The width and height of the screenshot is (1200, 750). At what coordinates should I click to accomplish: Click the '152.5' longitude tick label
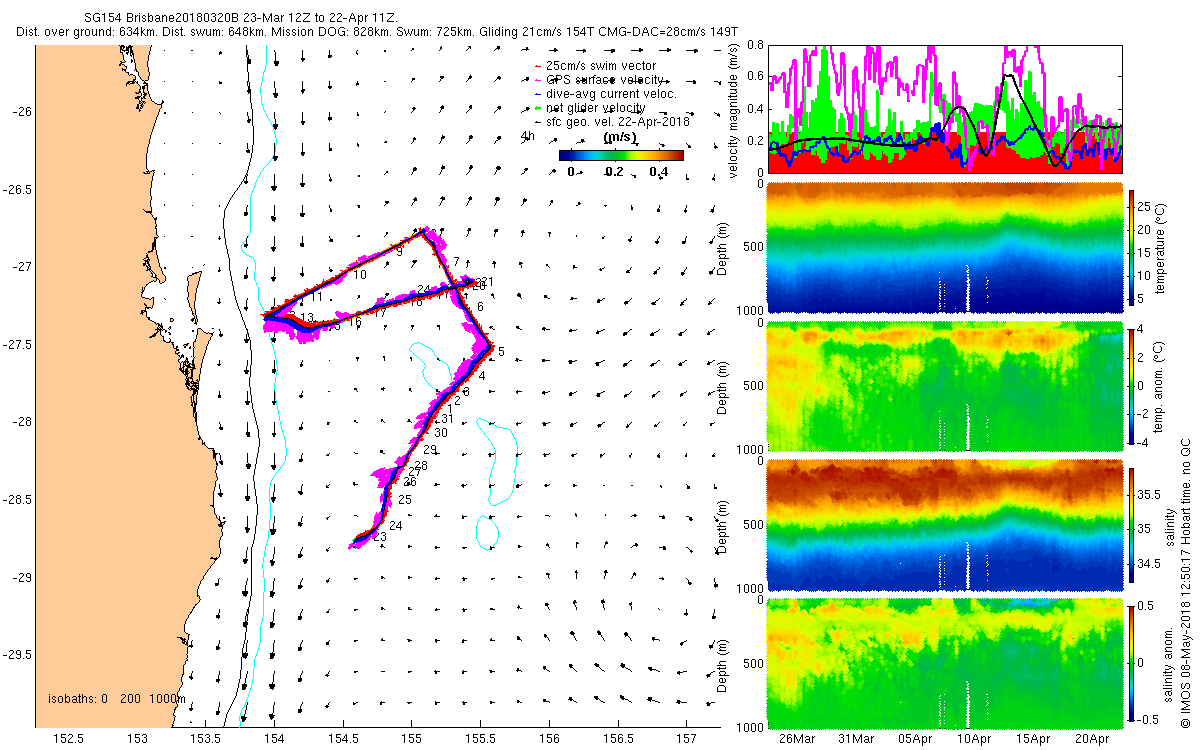(x=68, y=739)
